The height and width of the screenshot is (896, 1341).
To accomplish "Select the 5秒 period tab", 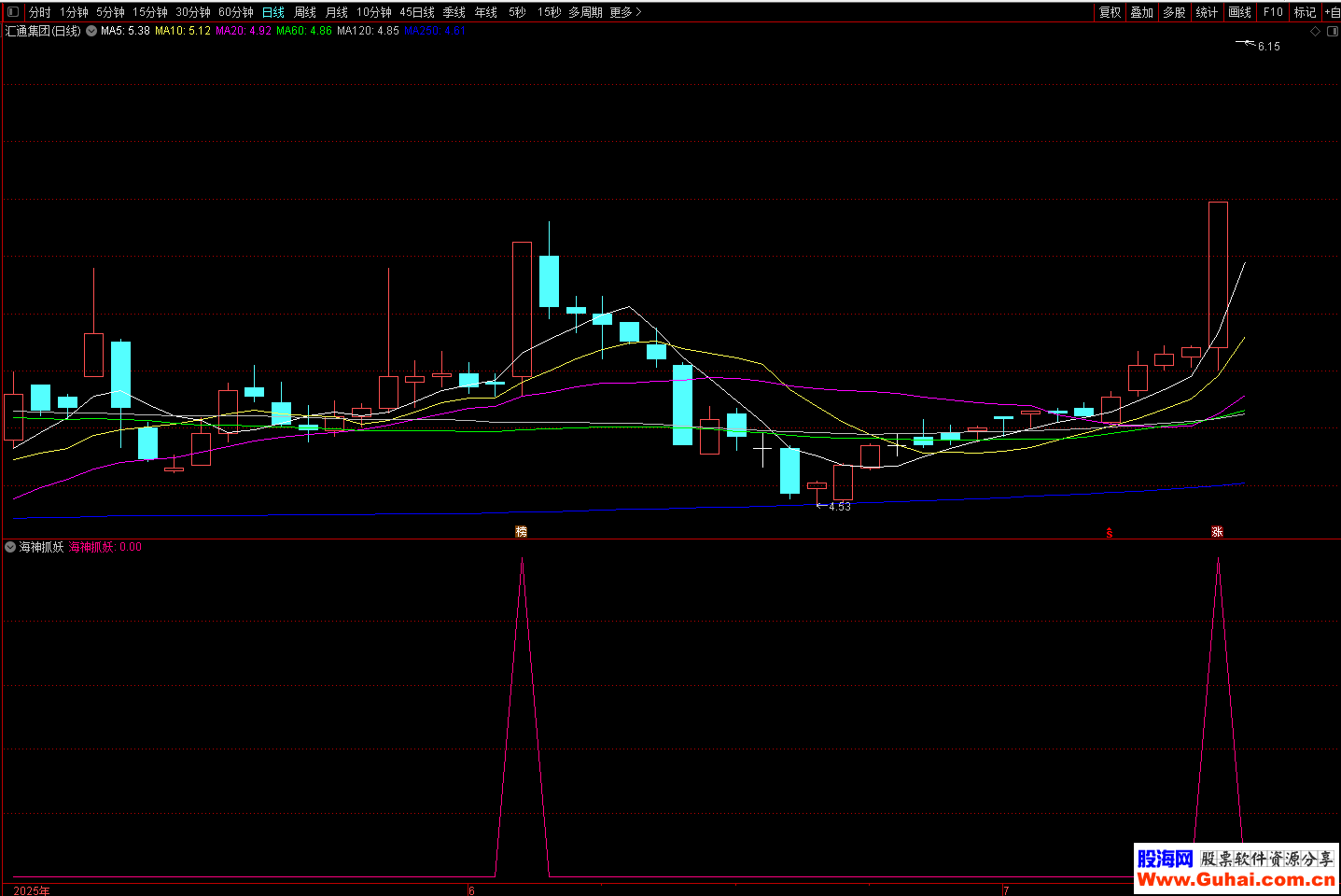I will [x=517, y=12].
